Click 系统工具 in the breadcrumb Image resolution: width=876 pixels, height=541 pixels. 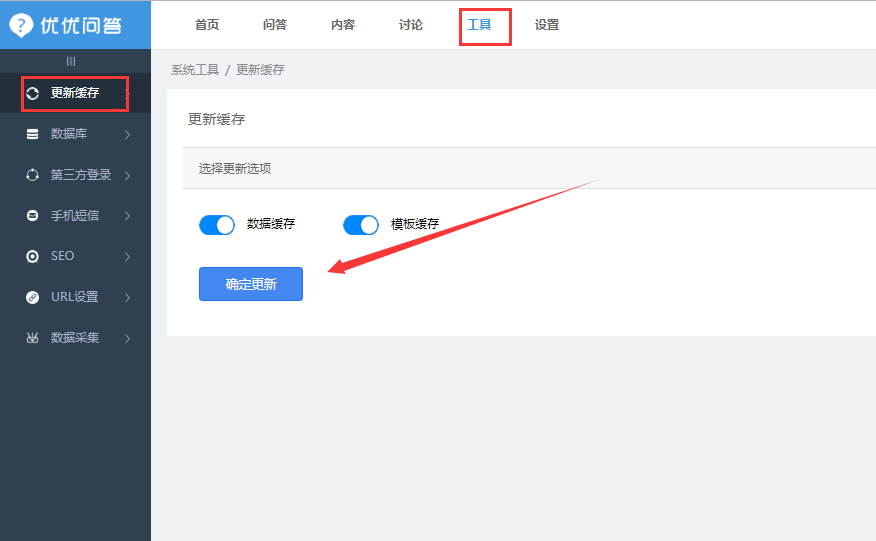point(195,70)
